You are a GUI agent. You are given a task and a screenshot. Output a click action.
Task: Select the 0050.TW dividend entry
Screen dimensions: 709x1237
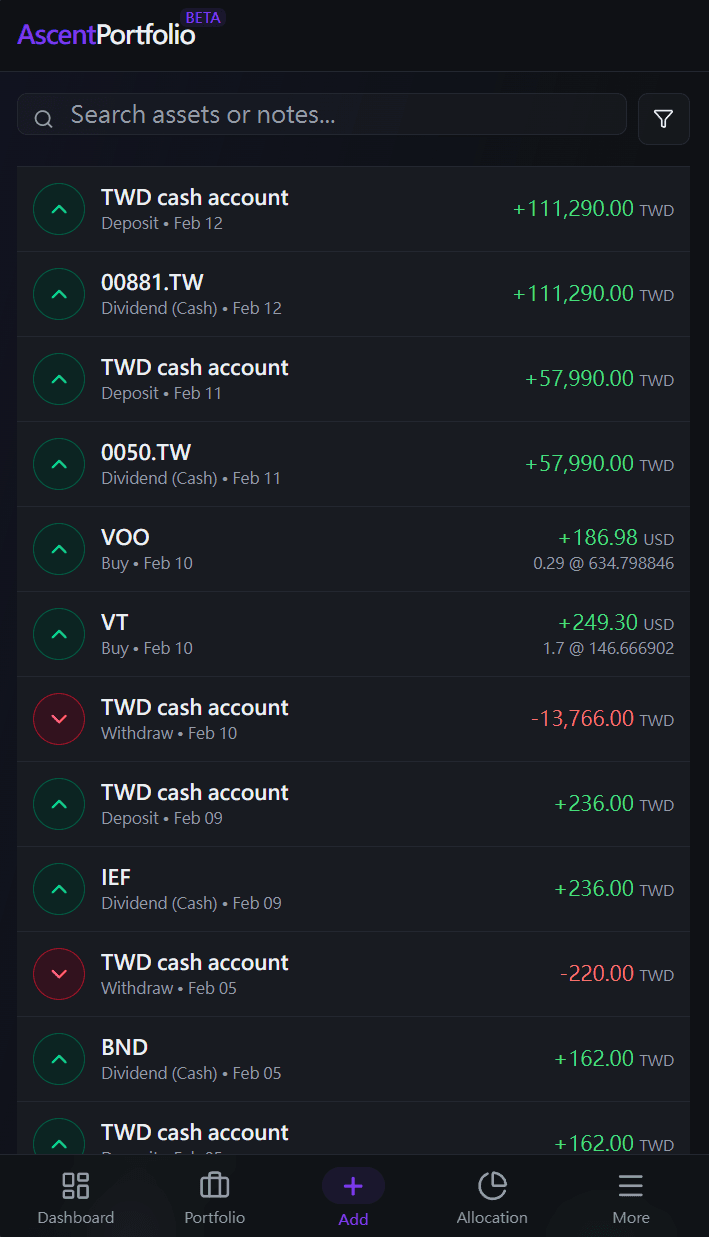point(353,464)
